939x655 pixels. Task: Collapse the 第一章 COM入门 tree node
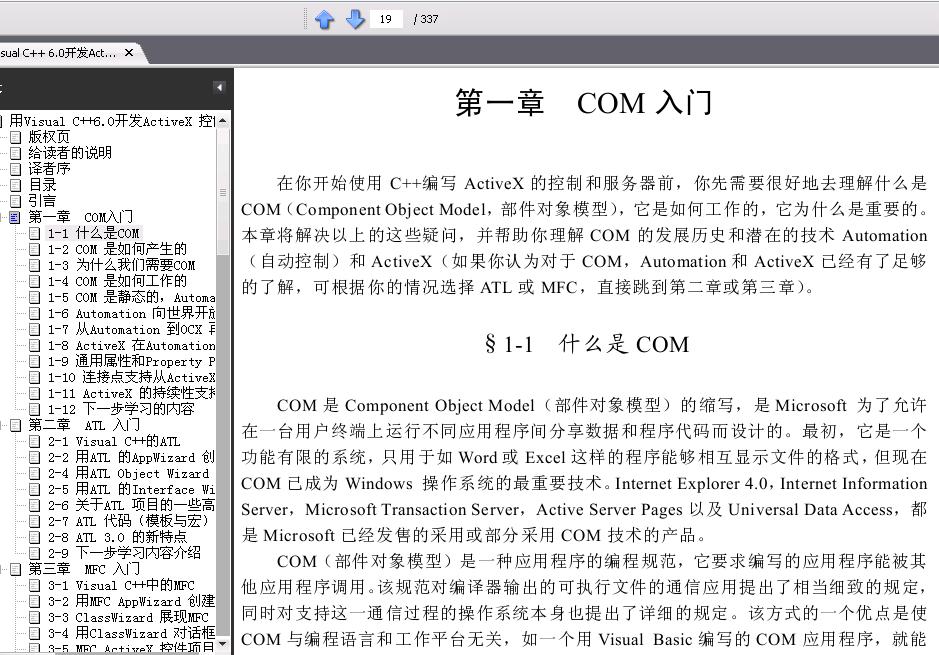point(2,217)
